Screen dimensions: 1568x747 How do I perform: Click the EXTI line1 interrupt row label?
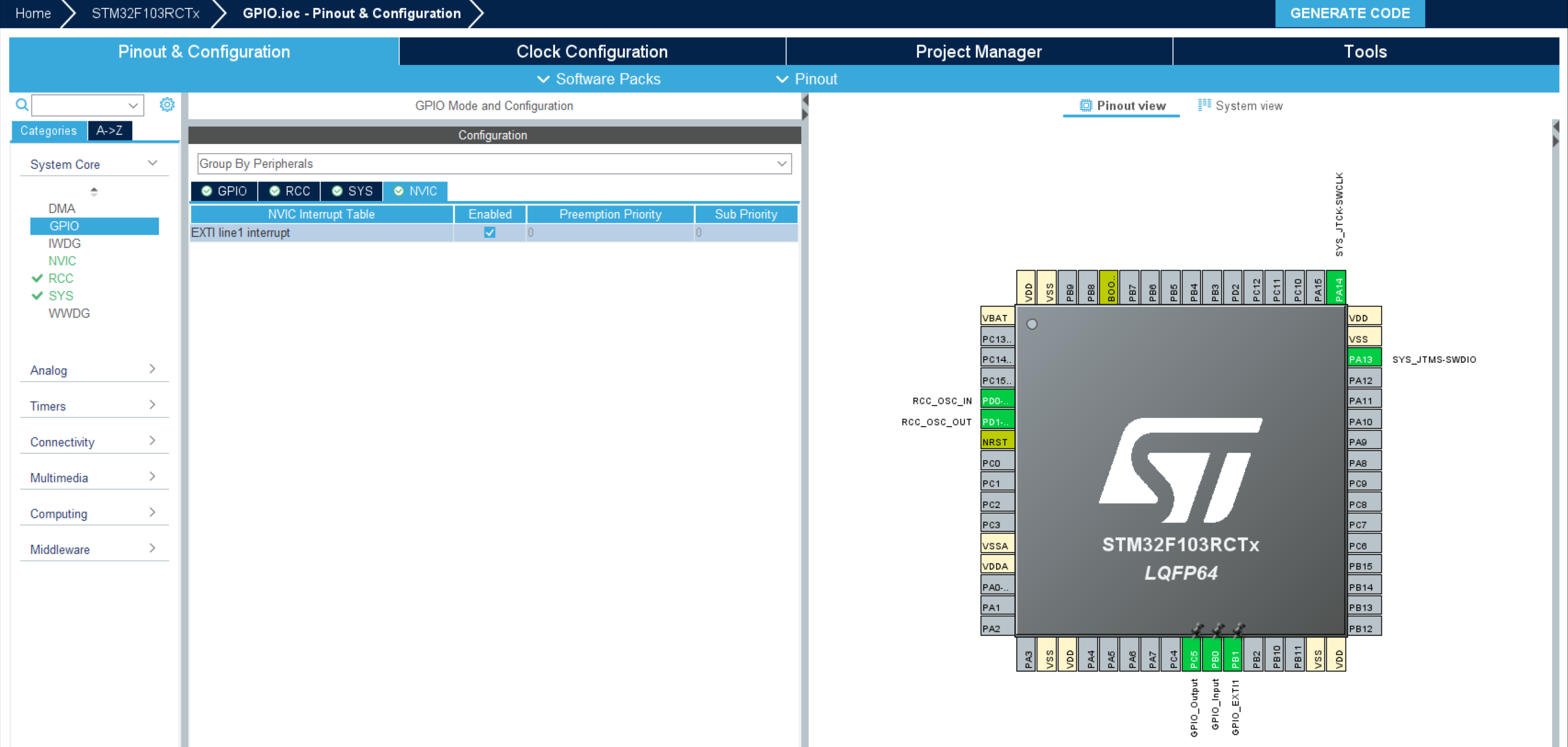pyautogui.click(x=241, y=232)
